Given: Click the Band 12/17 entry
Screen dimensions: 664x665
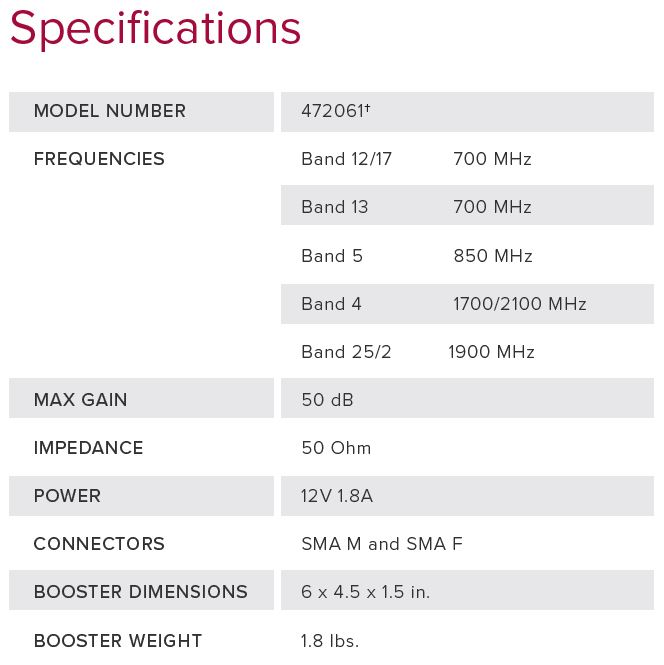Looking at the screenshot, I should [346, 159].
